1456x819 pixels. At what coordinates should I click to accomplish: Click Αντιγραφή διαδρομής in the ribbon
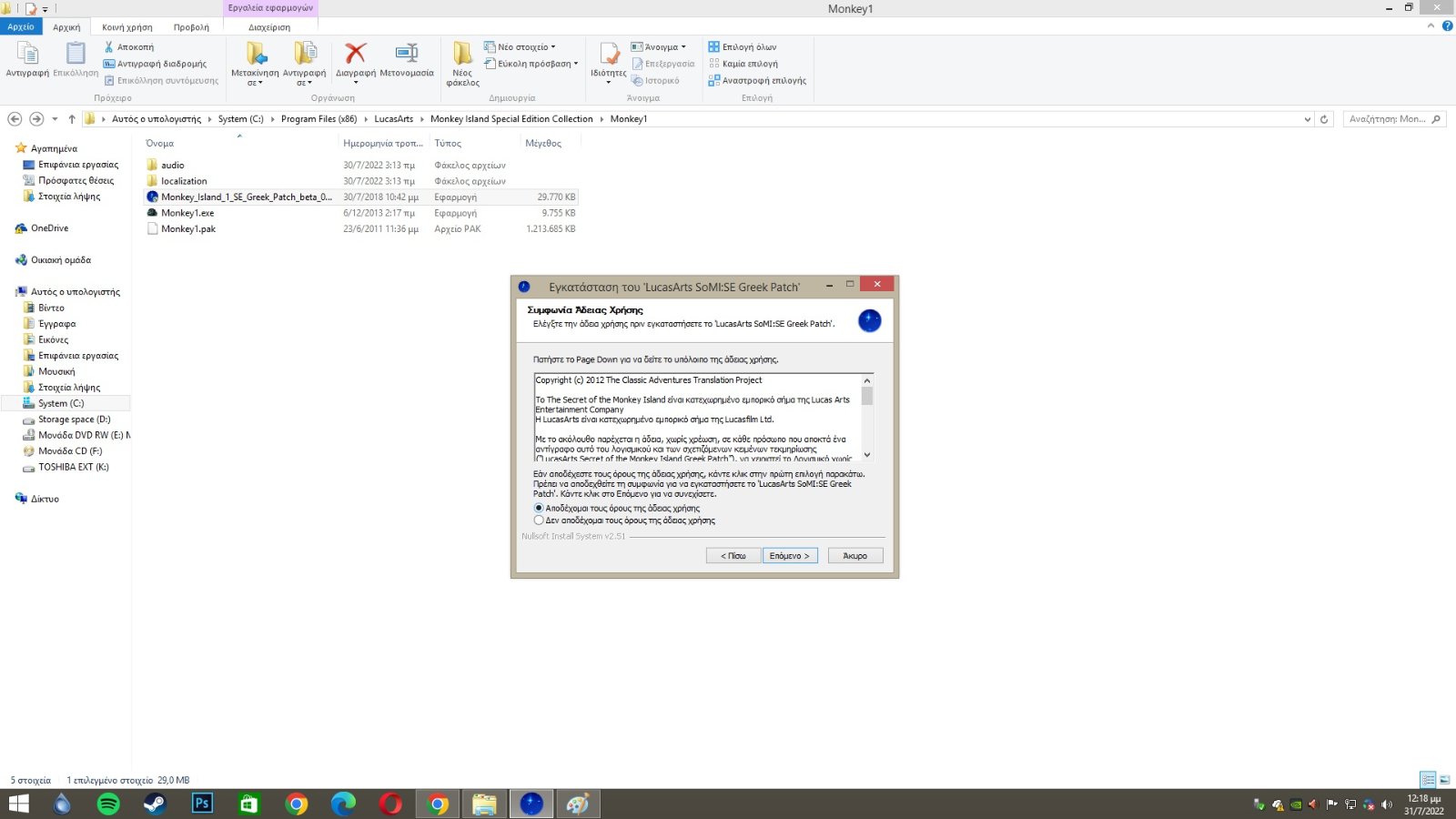[155, 64]
